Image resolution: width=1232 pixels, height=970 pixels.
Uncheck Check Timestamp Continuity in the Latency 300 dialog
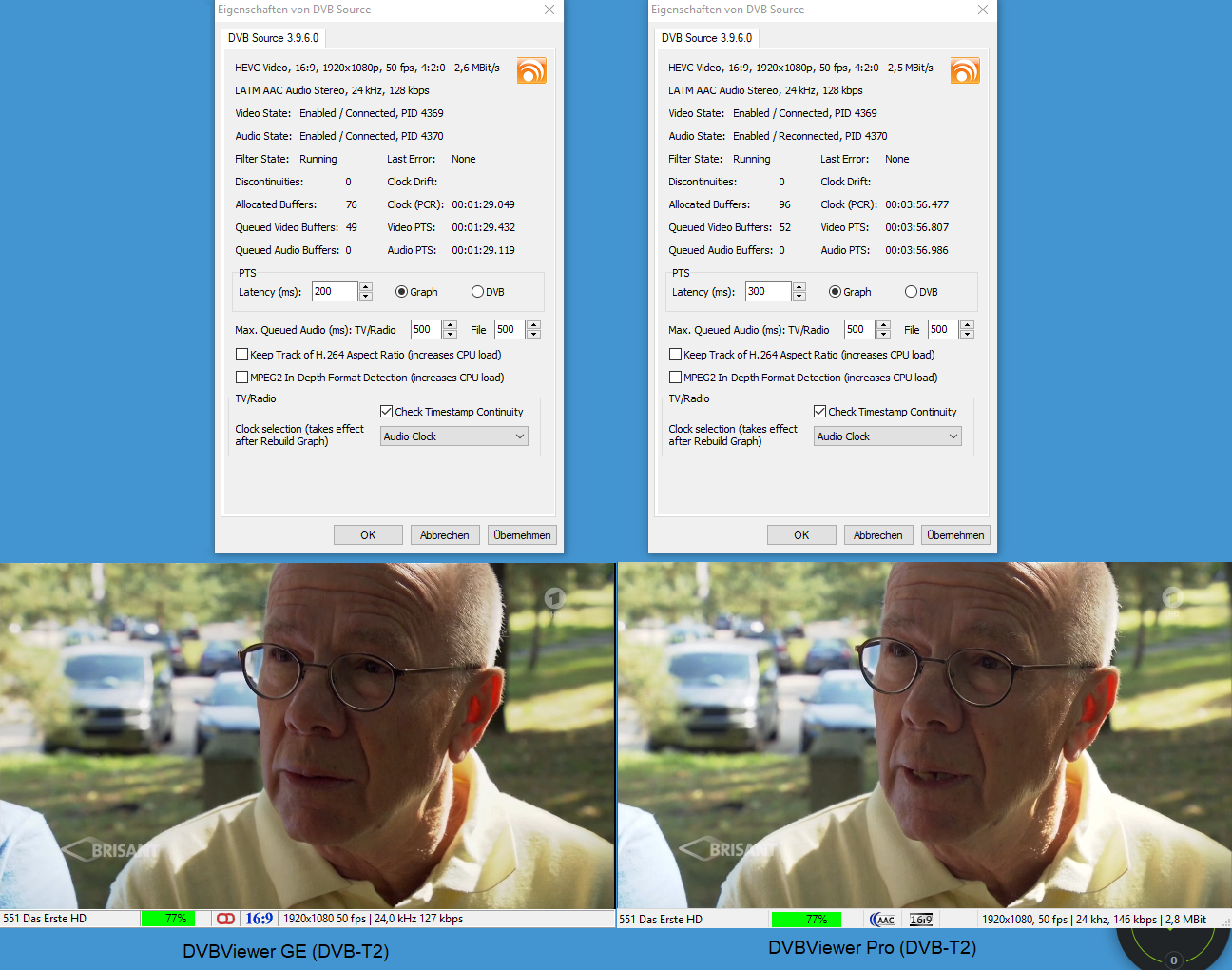pyautogui.click(x=820, y=412)
